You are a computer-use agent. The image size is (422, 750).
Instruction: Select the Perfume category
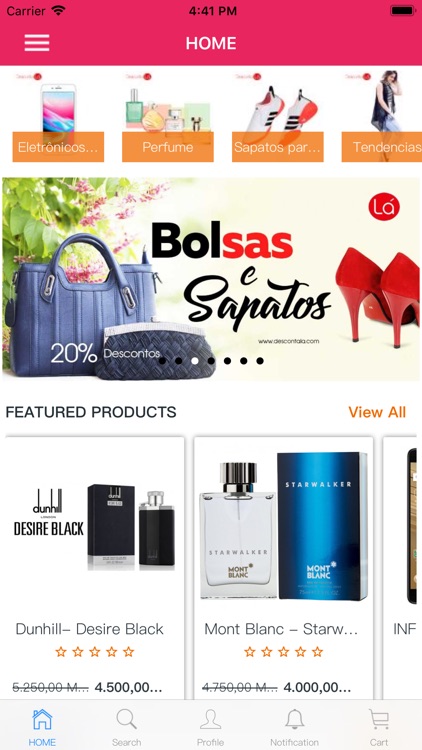pyautogui.click(x=167, y=147)
